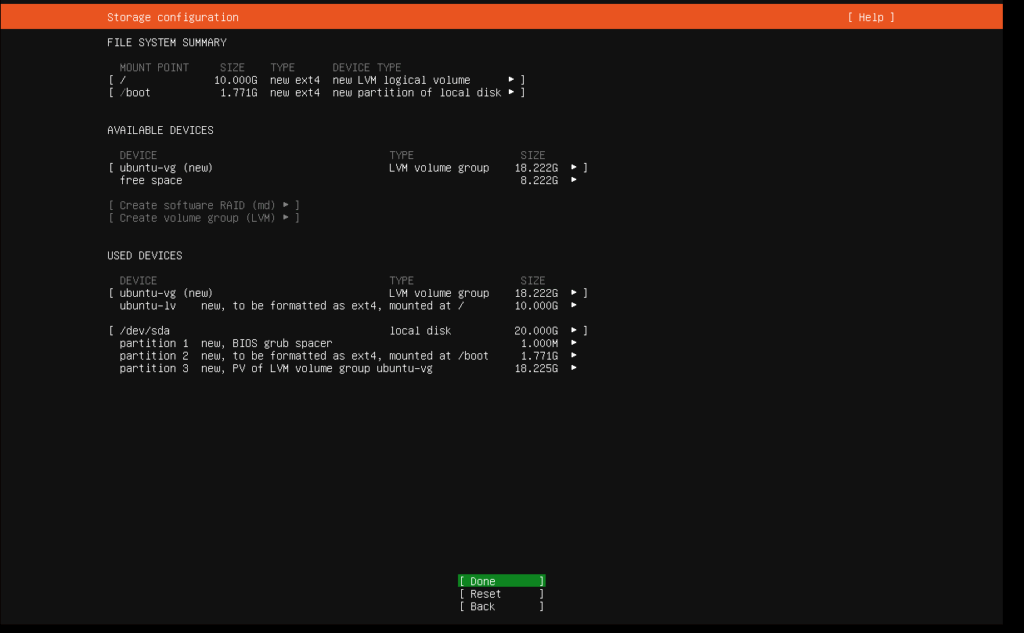
Task: Click arrow for partition 1 BIOS grub spacer
Action: (x=574, y=343)
